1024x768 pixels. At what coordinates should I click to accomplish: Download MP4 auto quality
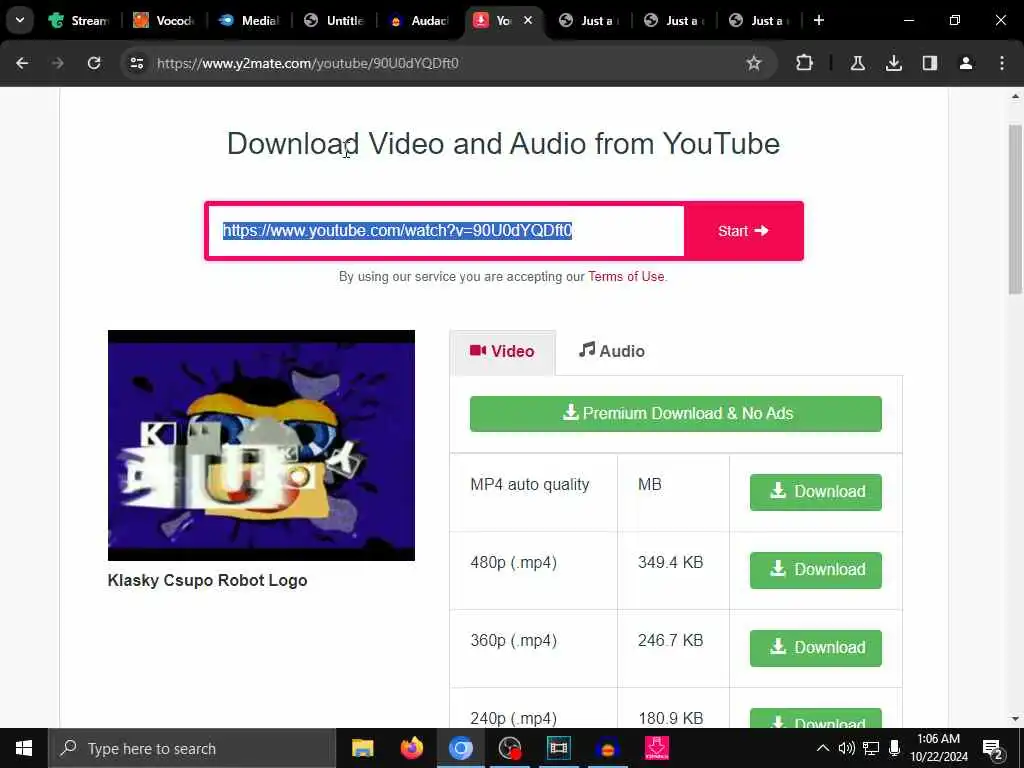pyautogui.click(x=816, y=492)
